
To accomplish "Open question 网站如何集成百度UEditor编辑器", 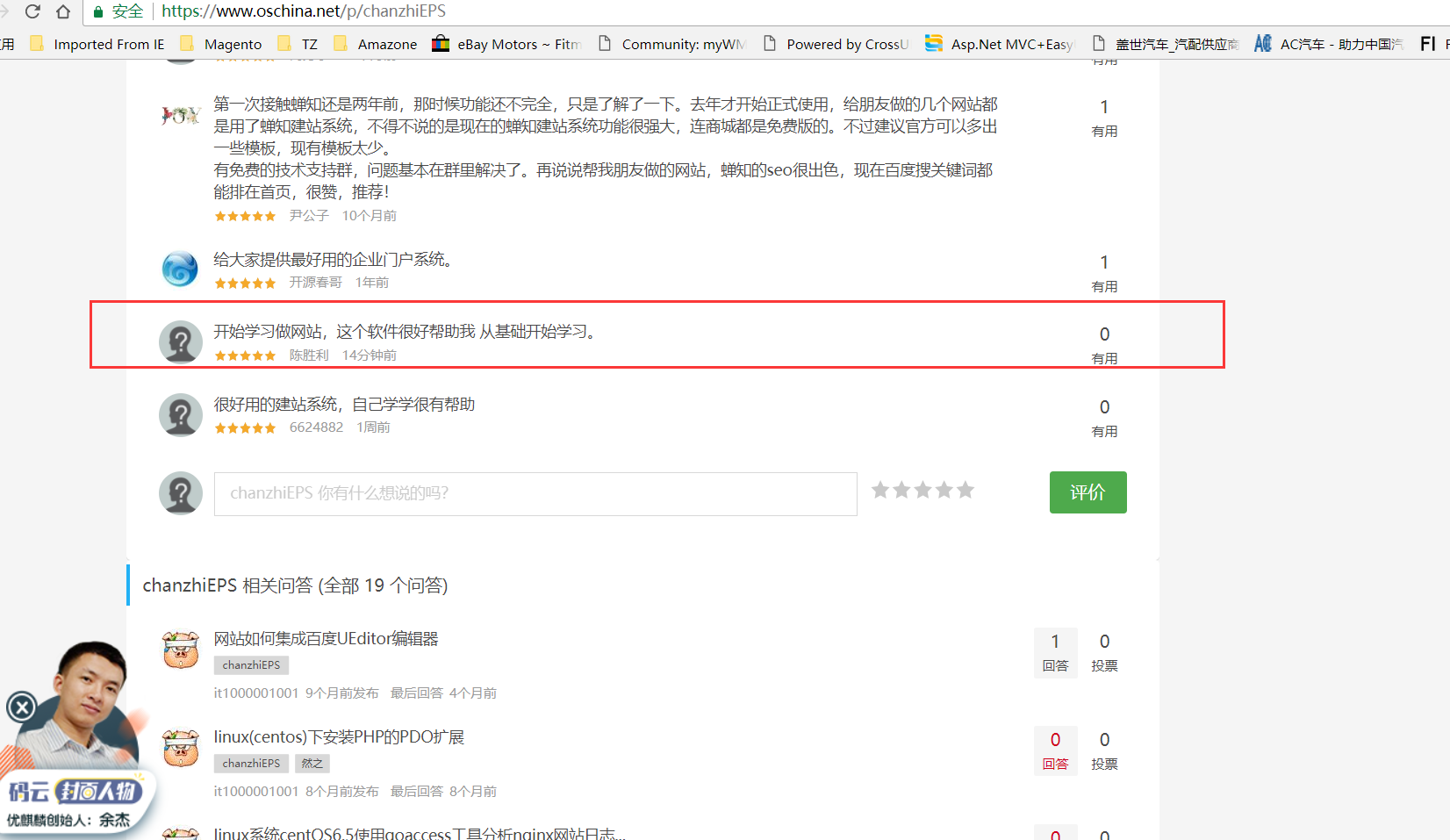I will [327, 639].
